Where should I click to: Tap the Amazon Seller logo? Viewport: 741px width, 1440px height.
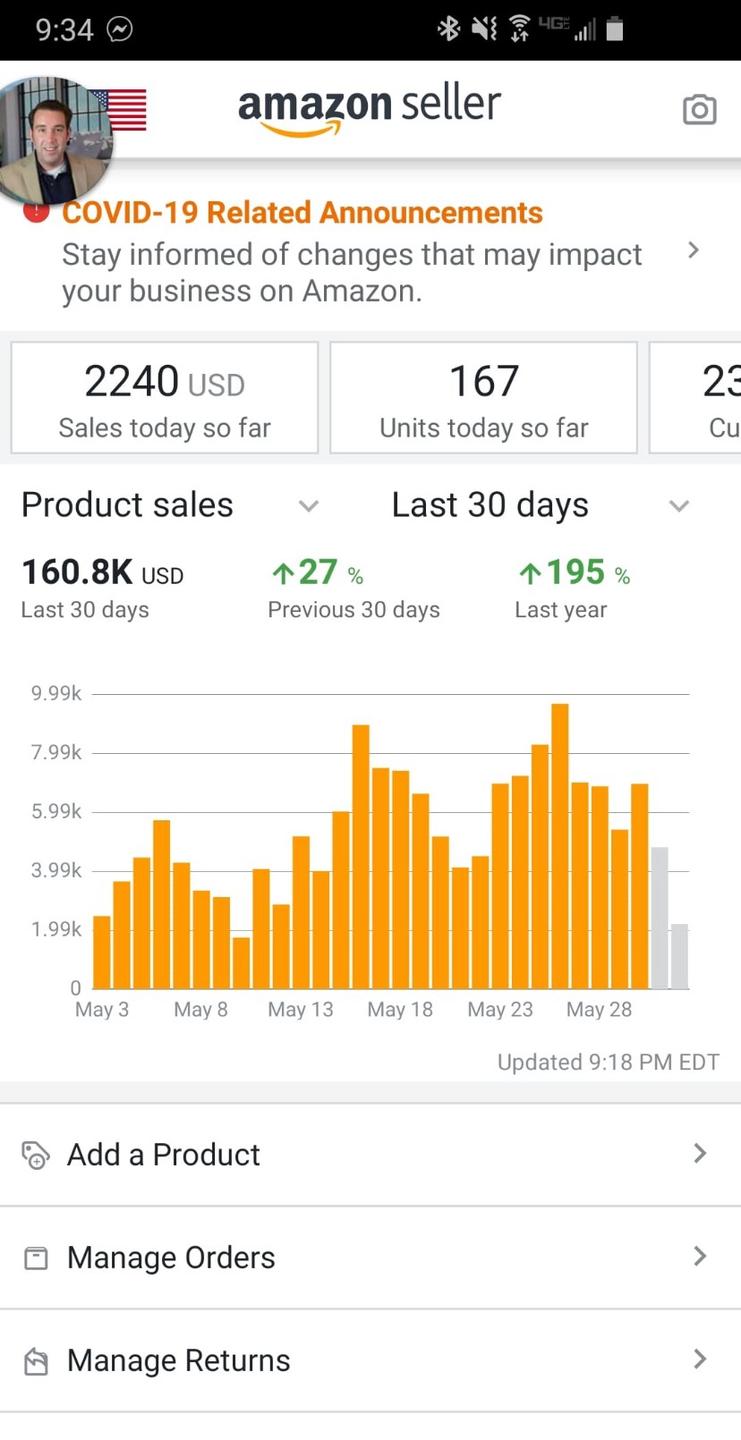point(369,108)
